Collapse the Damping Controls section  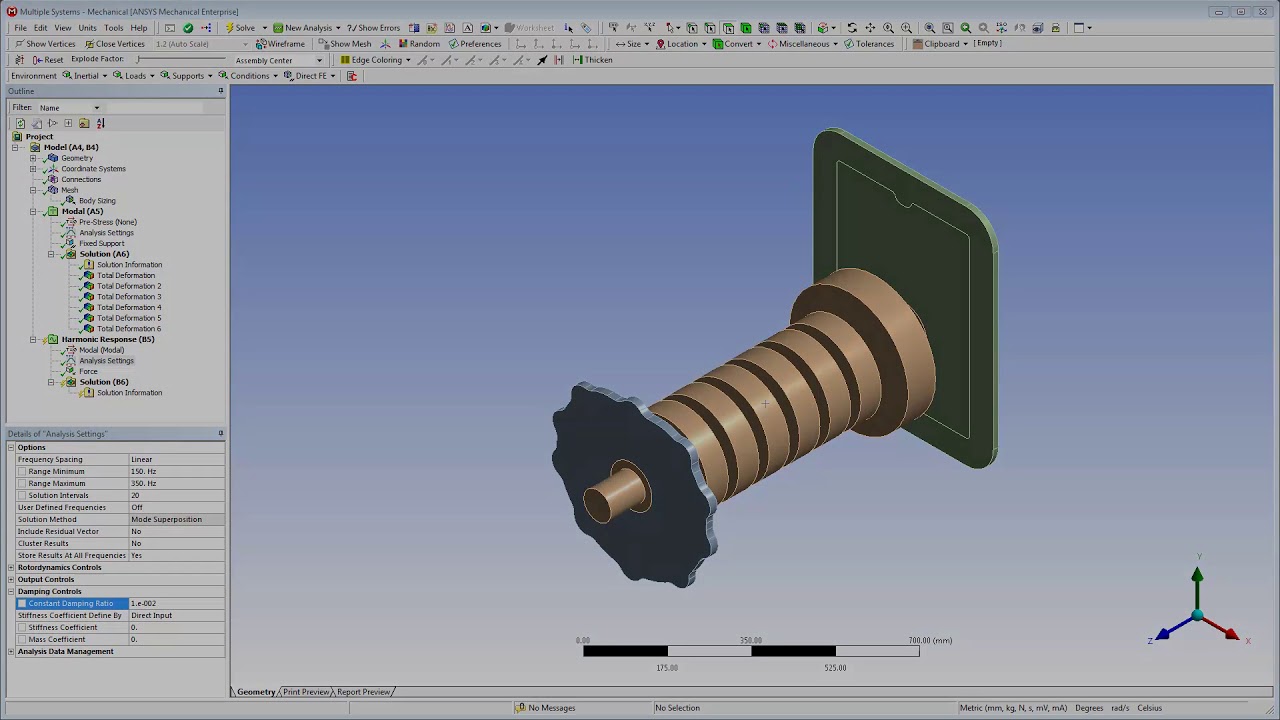coord(11,592)
